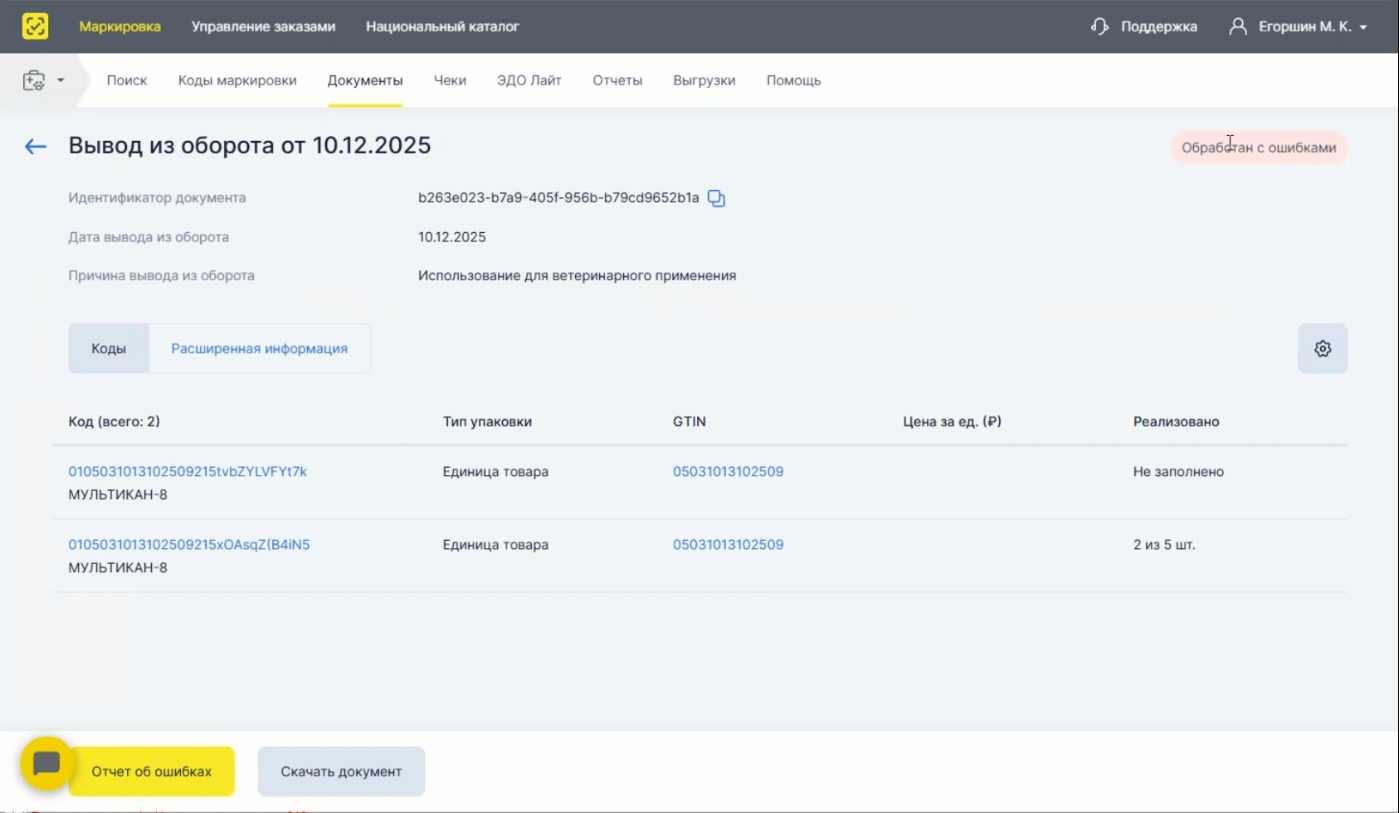
Task: Click the Обработан с ошибками status badge
Action: pos(1258,148)
